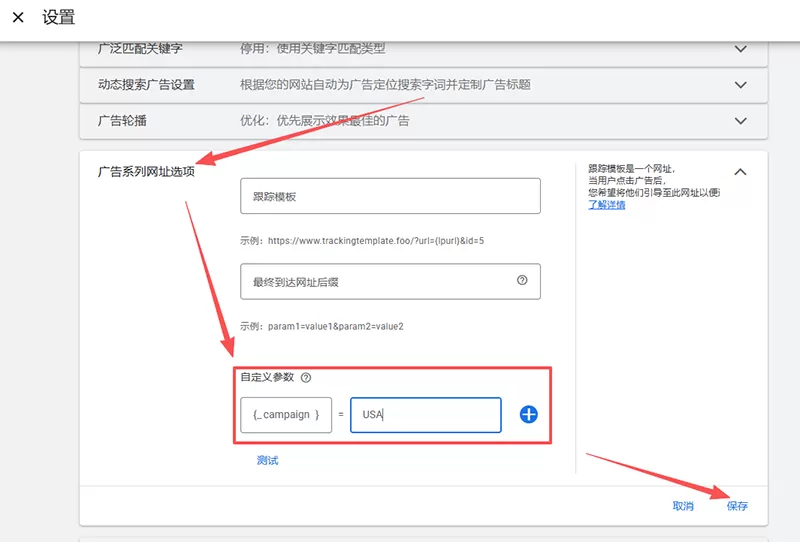Open help icon next to 自定义参数
Viewport: 800px width, 542px height.
306,378
